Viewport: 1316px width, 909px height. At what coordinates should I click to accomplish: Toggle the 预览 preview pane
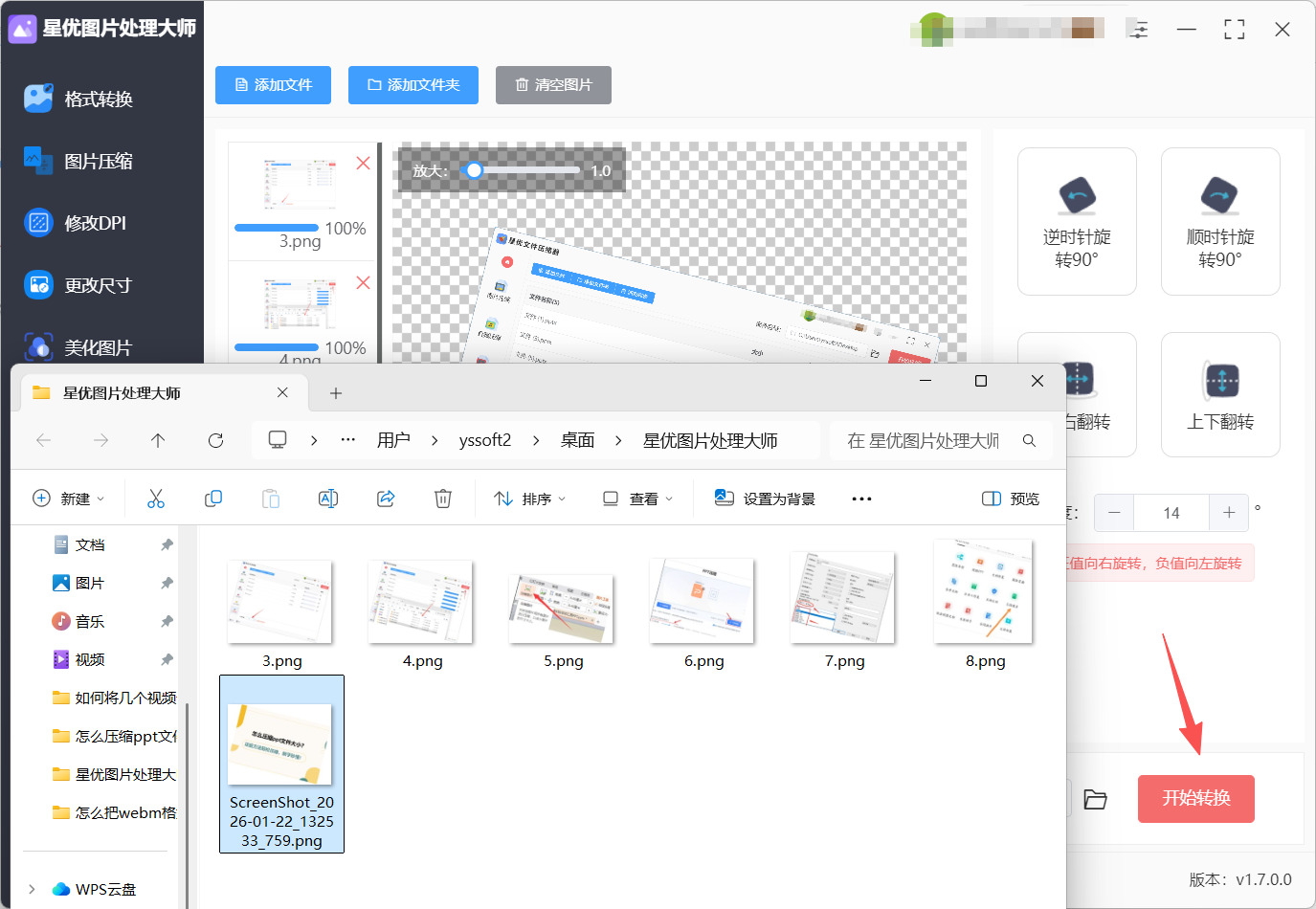[x=1011, y=499]
